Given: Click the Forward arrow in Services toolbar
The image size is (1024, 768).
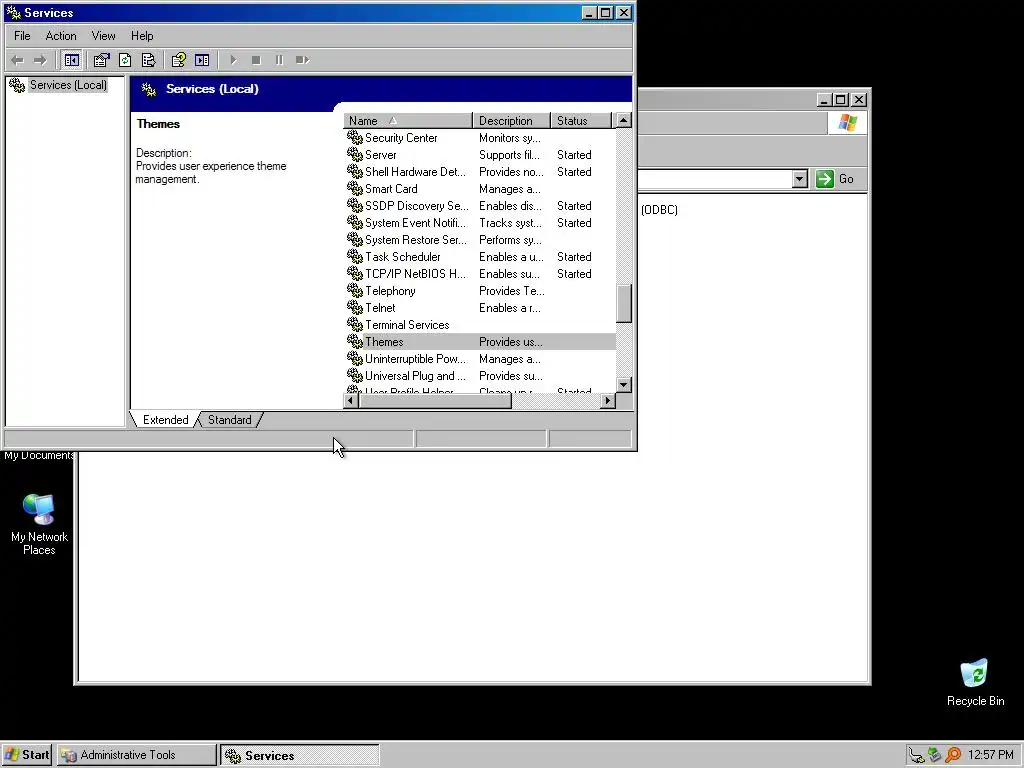Looking at the screenshot, I should pos(40,60).
